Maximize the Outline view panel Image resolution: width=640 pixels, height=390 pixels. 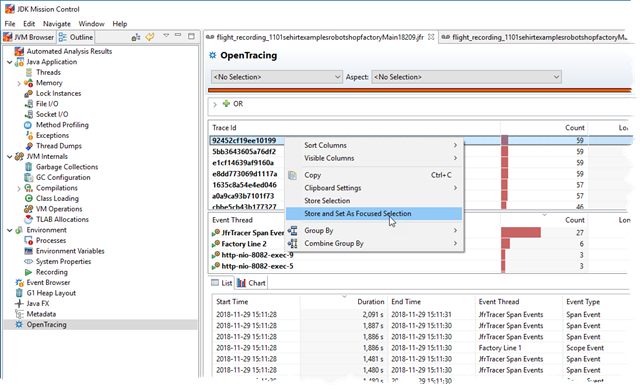click(x=191, y=36)
